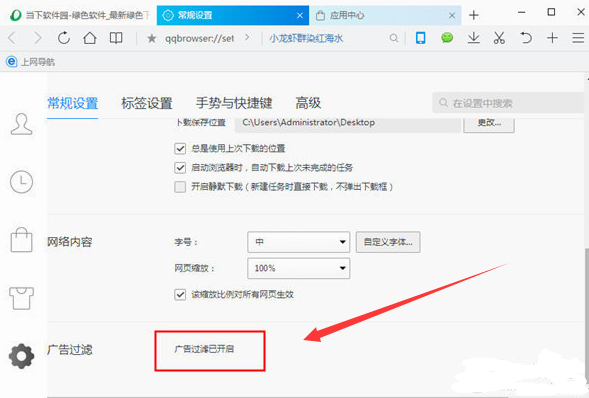
Task: Expand address bar chevron next to qqbrowser://set
Action: (247, 38)
